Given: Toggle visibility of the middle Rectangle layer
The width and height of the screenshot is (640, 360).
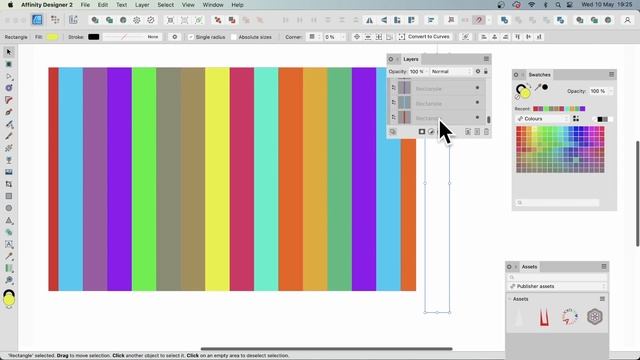Looking at the screenshot, I should coord(477,102).
